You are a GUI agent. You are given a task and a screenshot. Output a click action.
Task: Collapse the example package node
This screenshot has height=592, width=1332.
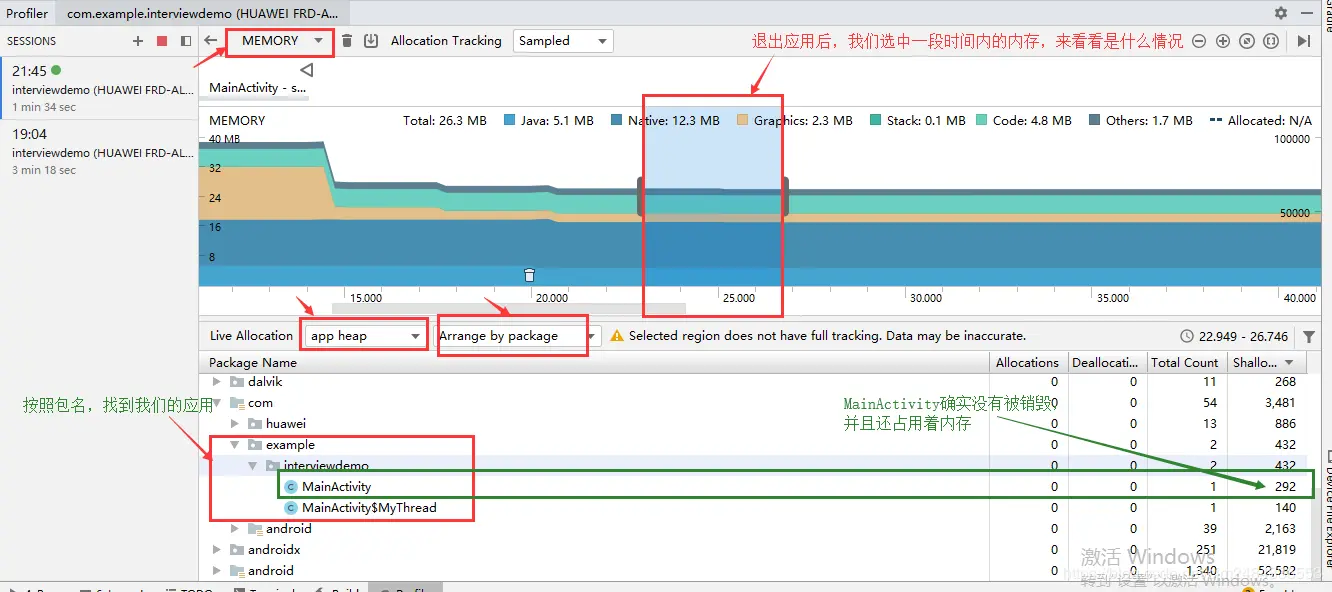(x=235, y=445)
